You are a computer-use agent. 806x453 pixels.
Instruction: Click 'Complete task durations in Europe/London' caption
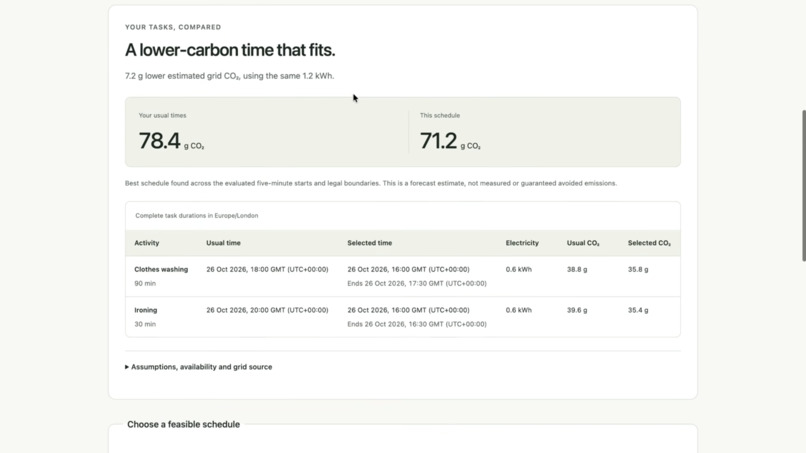tap(197, 215)
